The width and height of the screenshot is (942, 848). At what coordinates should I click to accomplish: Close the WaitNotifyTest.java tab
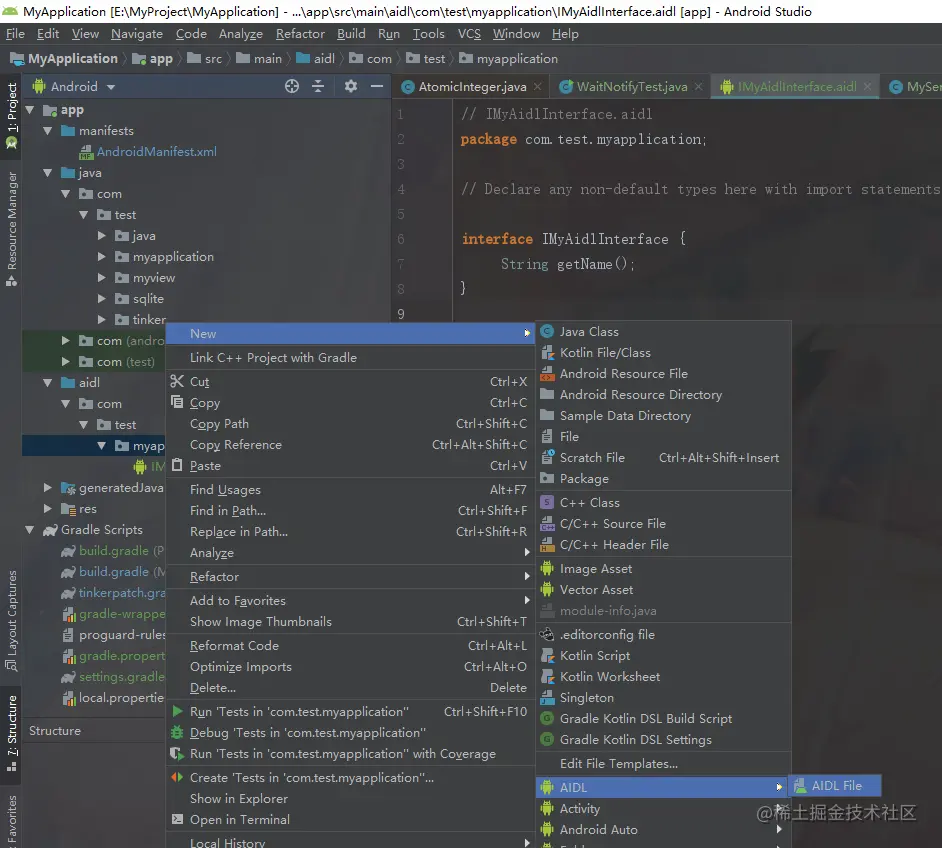[x=698, y=87]
